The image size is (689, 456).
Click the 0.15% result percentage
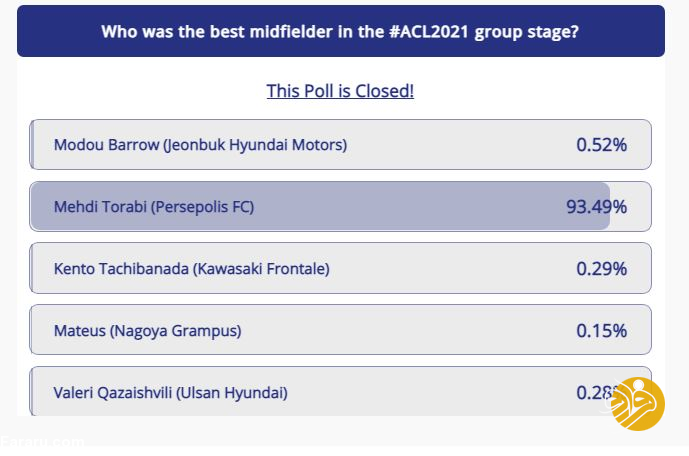[602, 331]
